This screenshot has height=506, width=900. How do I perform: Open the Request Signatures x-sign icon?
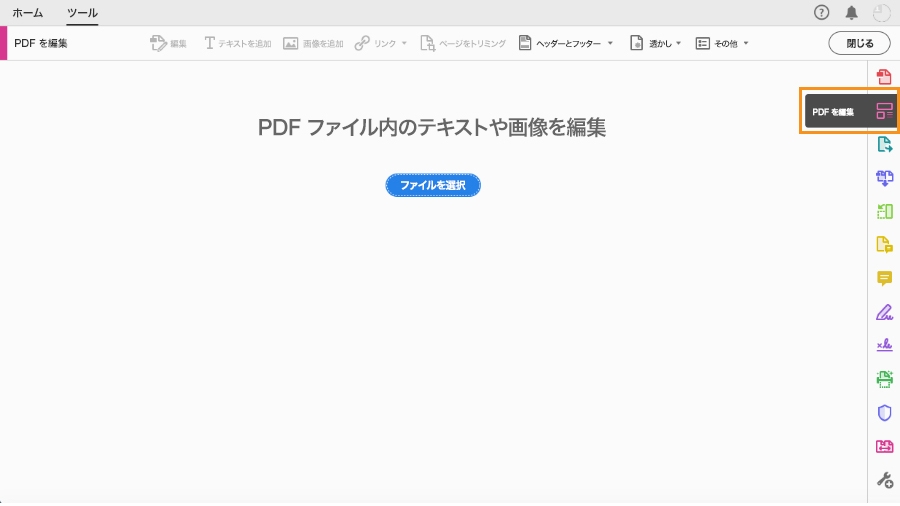tap(884, 345)
